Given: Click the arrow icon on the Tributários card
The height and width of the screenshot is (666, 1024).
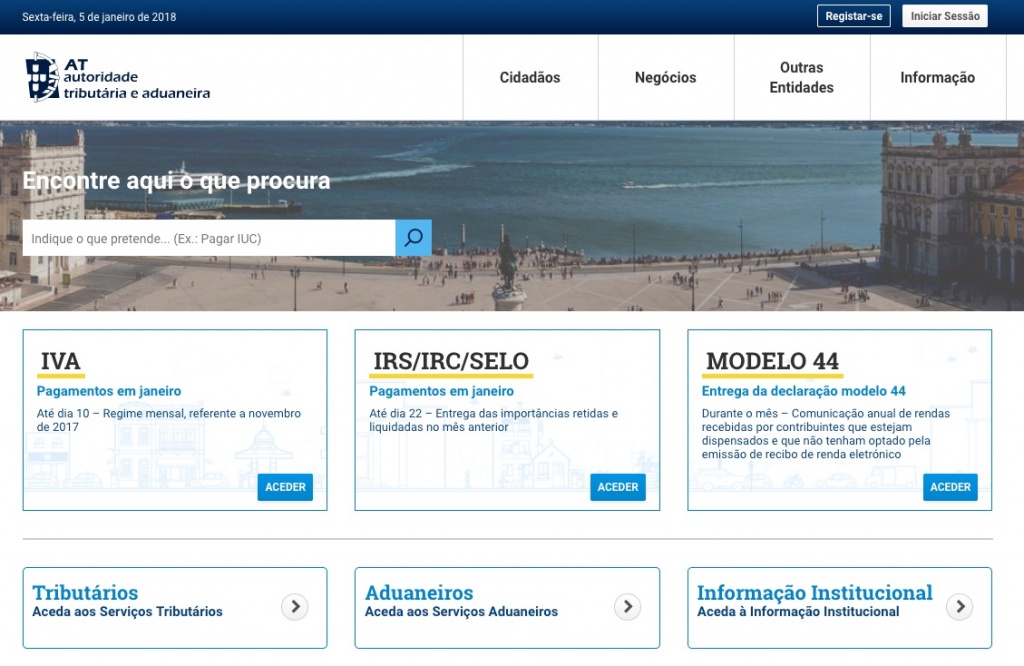Looking at the screenshot, I should pos(294,606).
